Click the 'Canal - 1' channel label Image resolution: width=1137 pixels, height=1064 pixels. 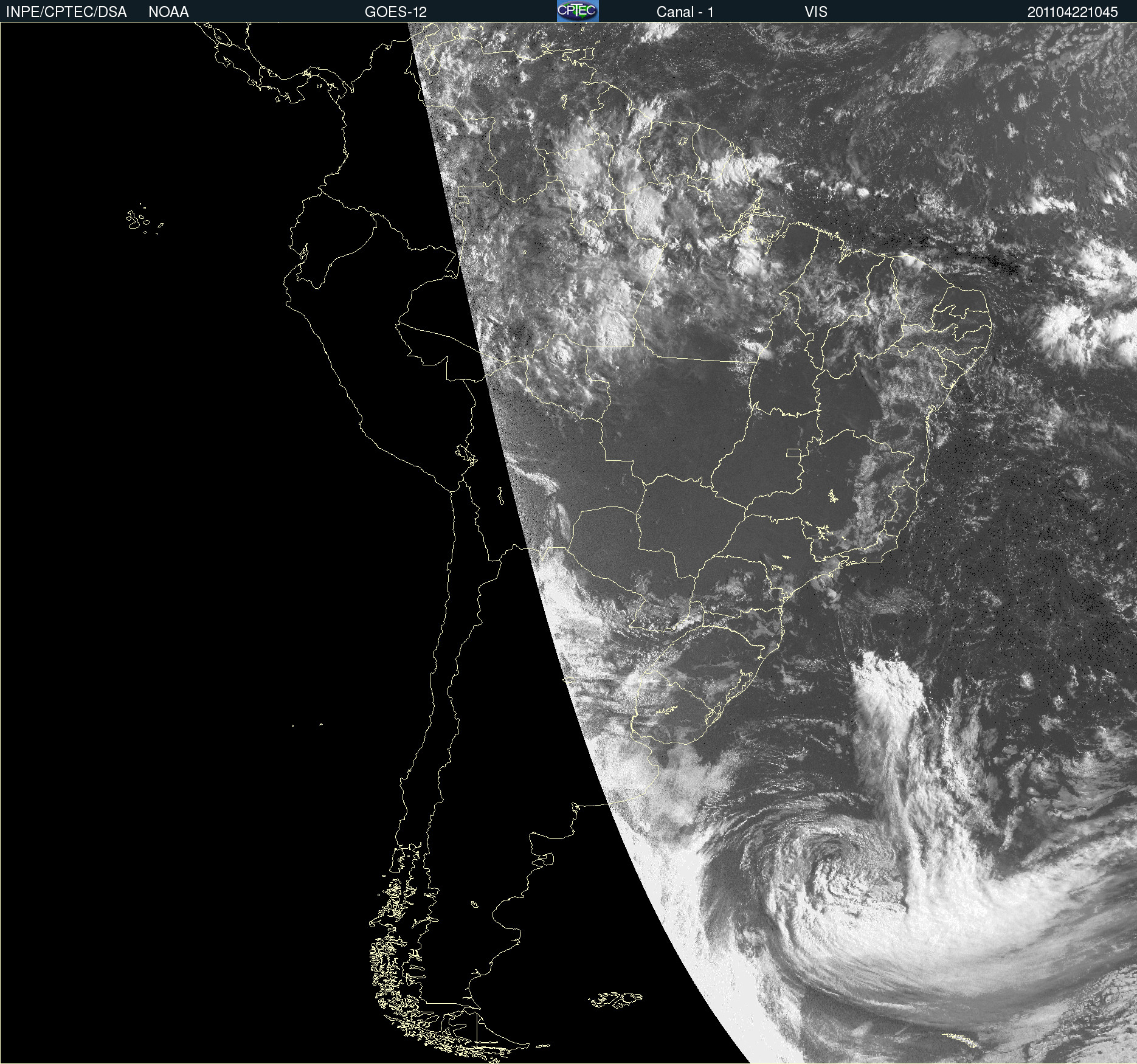(x=685, y=12)
